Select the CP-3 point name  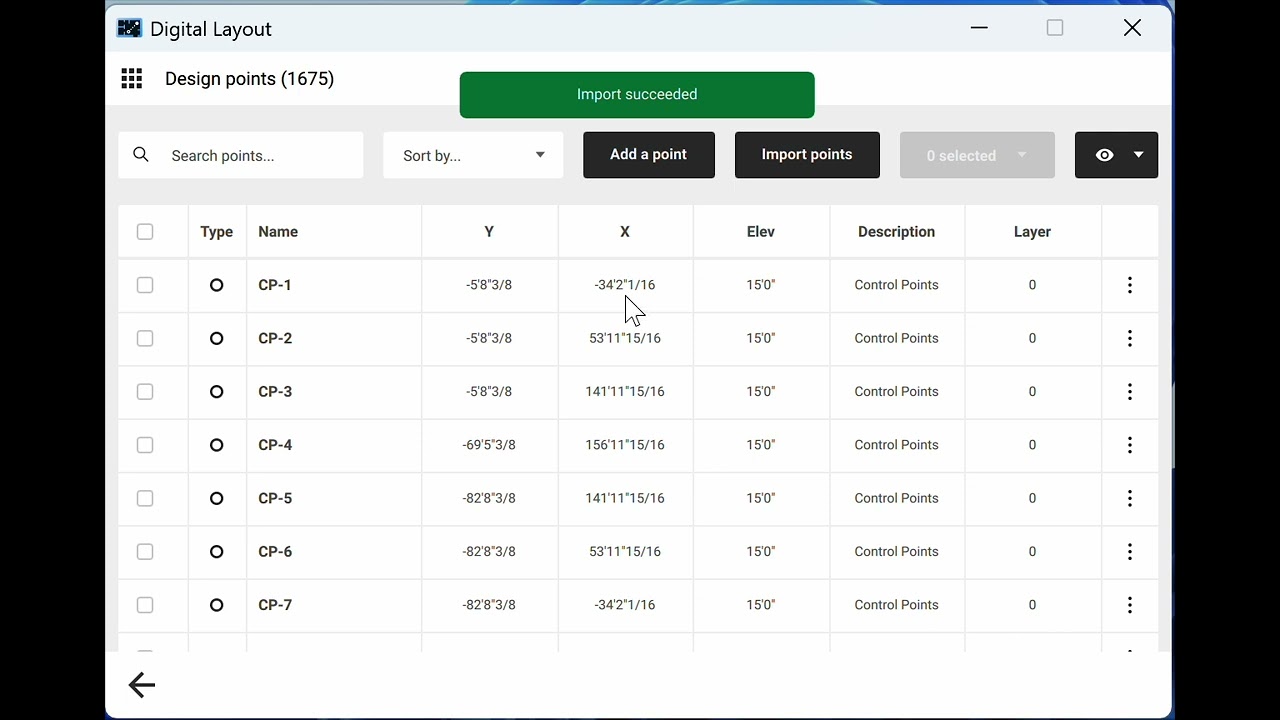[275, 392]
